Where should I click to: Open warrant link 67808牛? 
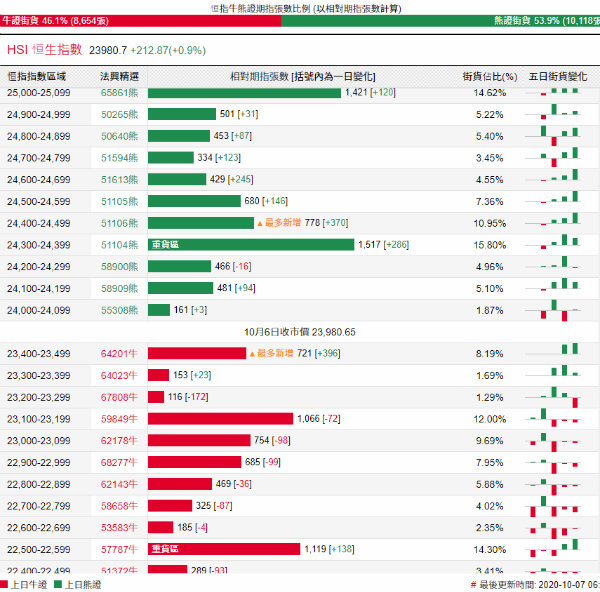click(119, 397)
